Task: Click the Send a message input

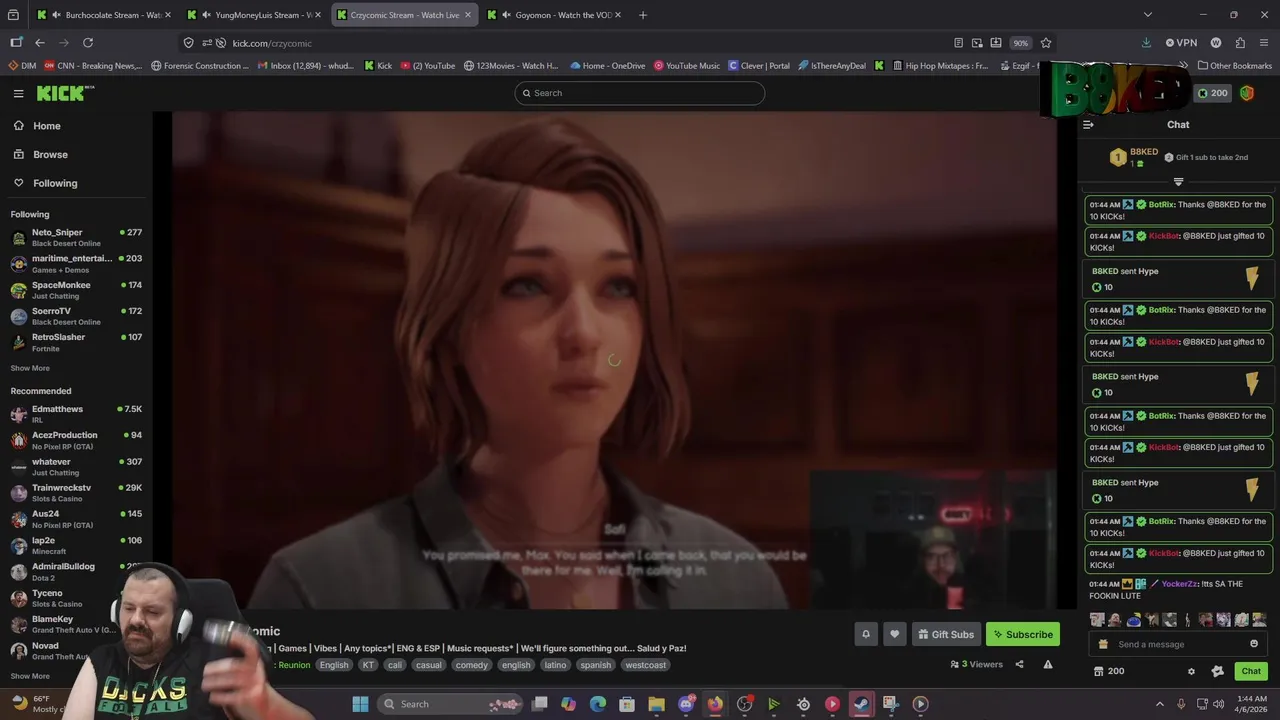Action: point(1178,644)
